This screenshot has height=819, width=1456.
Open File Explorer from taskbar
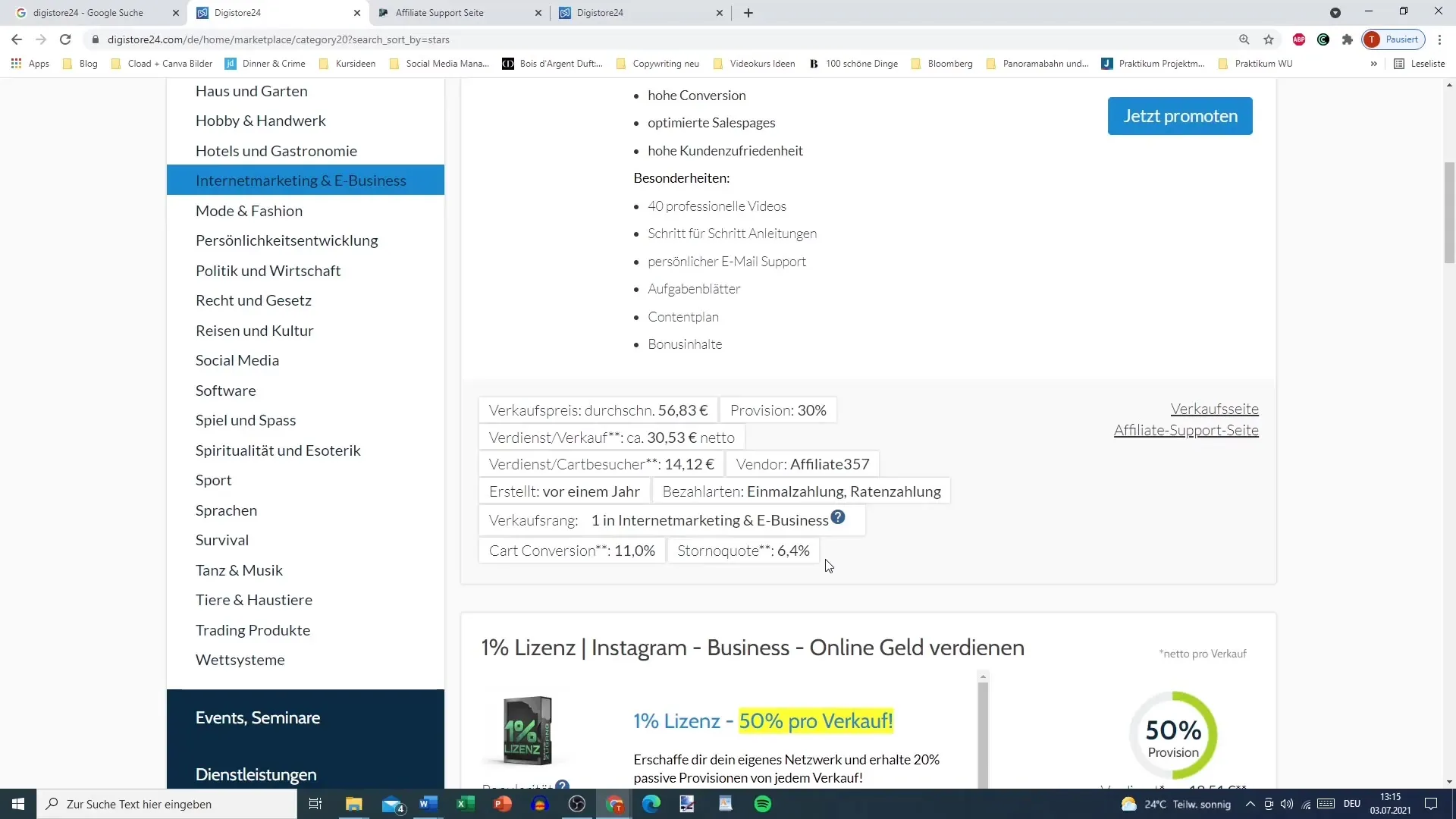coord(354,804)
